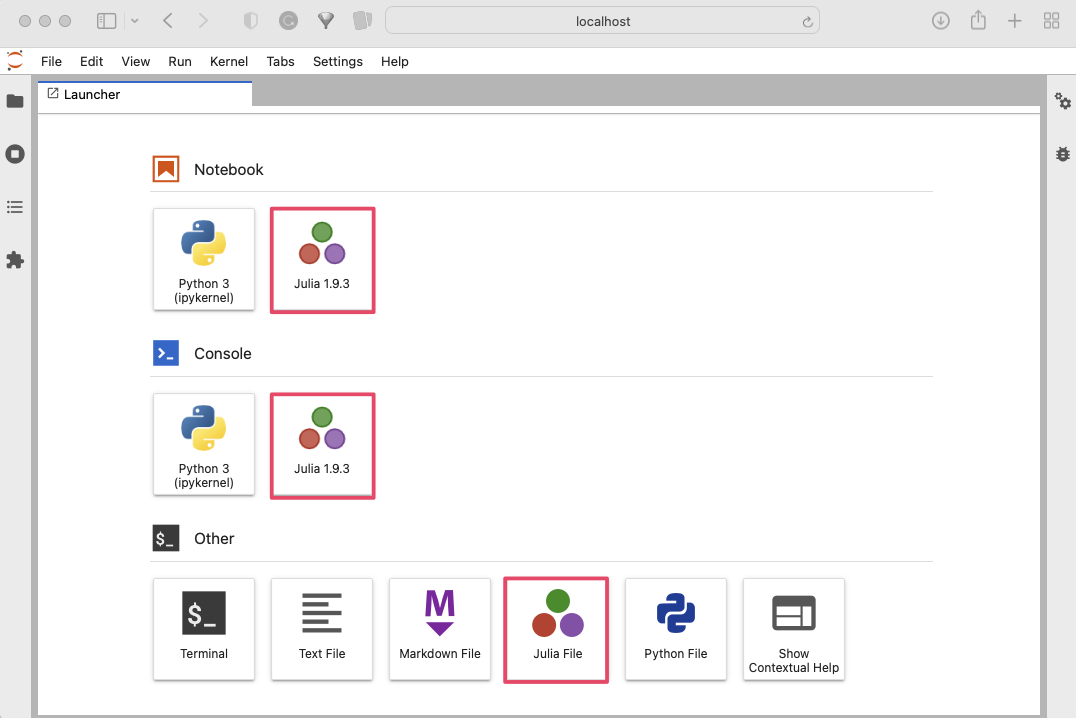Screen dimensions: 1076x718
Task: Open the Debugger bug icon panel
Action: 1062,154
